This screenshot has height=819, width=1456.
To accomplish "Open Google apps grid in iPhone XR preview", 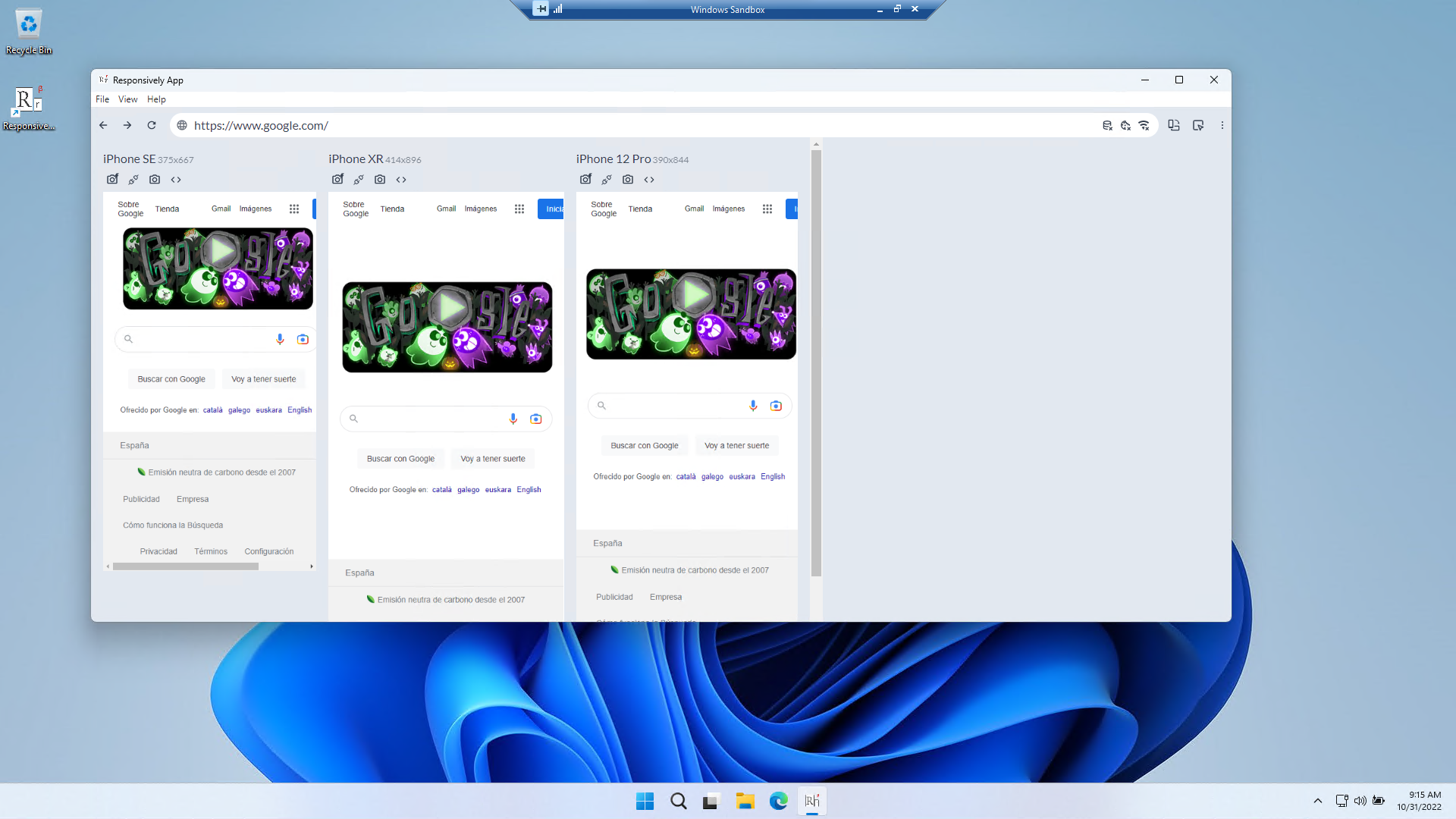I will coord(519,209).
